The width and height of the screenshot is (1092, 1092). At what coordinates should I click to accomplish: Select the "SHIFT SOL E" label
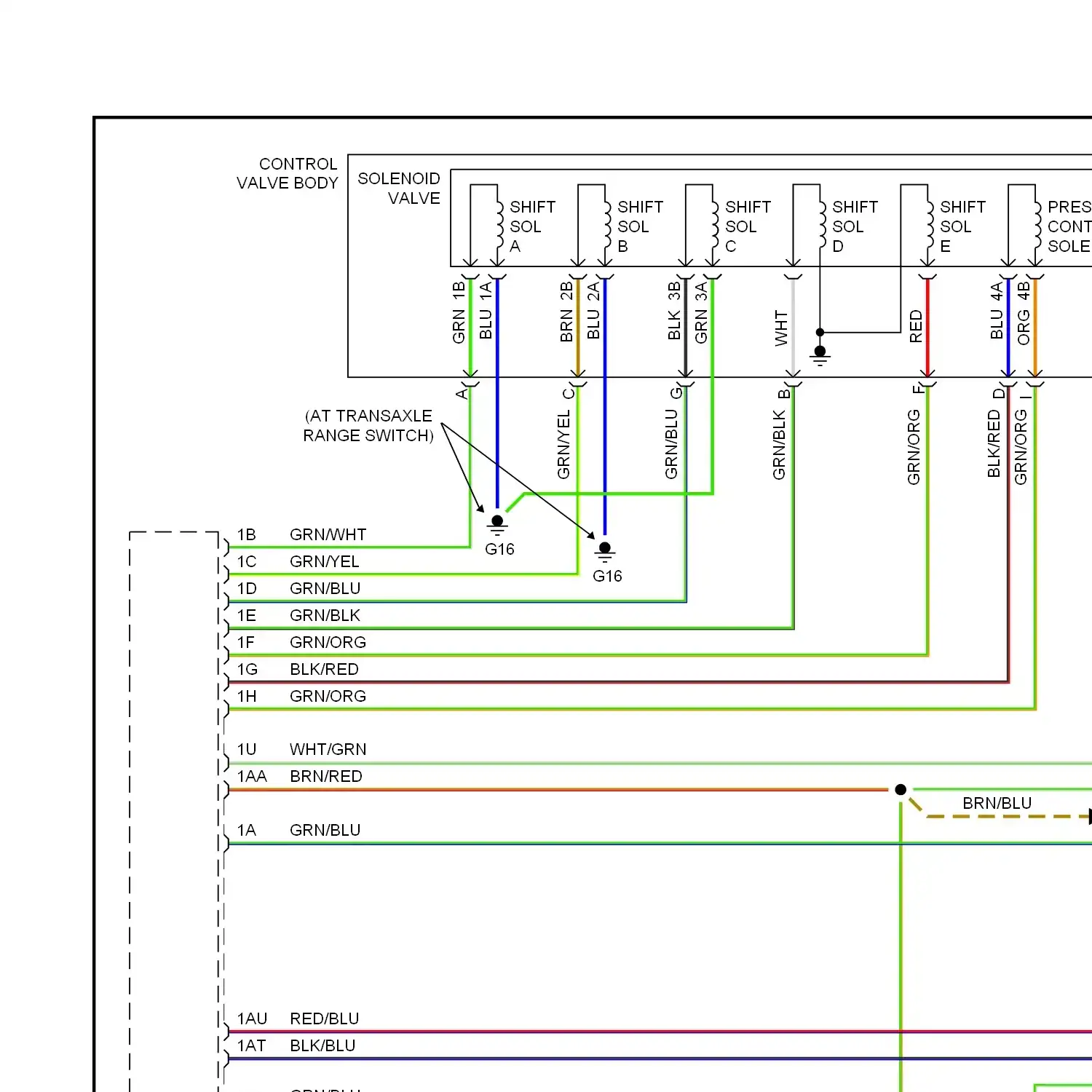pyautogui.click(x=962, y=226)
